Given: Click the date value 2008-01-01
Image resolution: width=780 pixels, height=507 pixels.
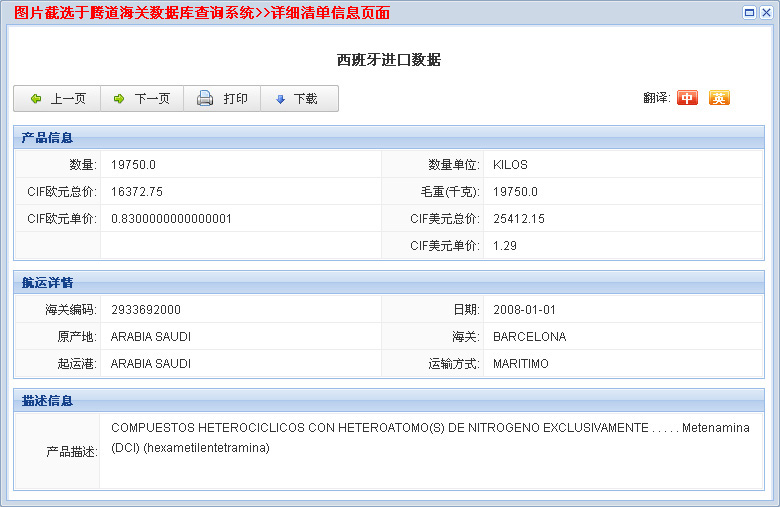Looking at the screenshot, I should pyautogui.click(x=523, y=310).
